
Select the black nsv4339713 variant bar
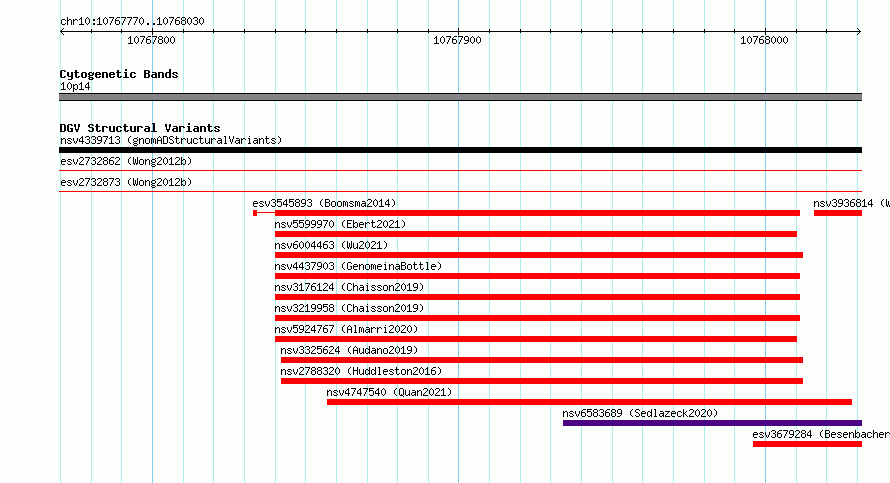pos(460,150)
